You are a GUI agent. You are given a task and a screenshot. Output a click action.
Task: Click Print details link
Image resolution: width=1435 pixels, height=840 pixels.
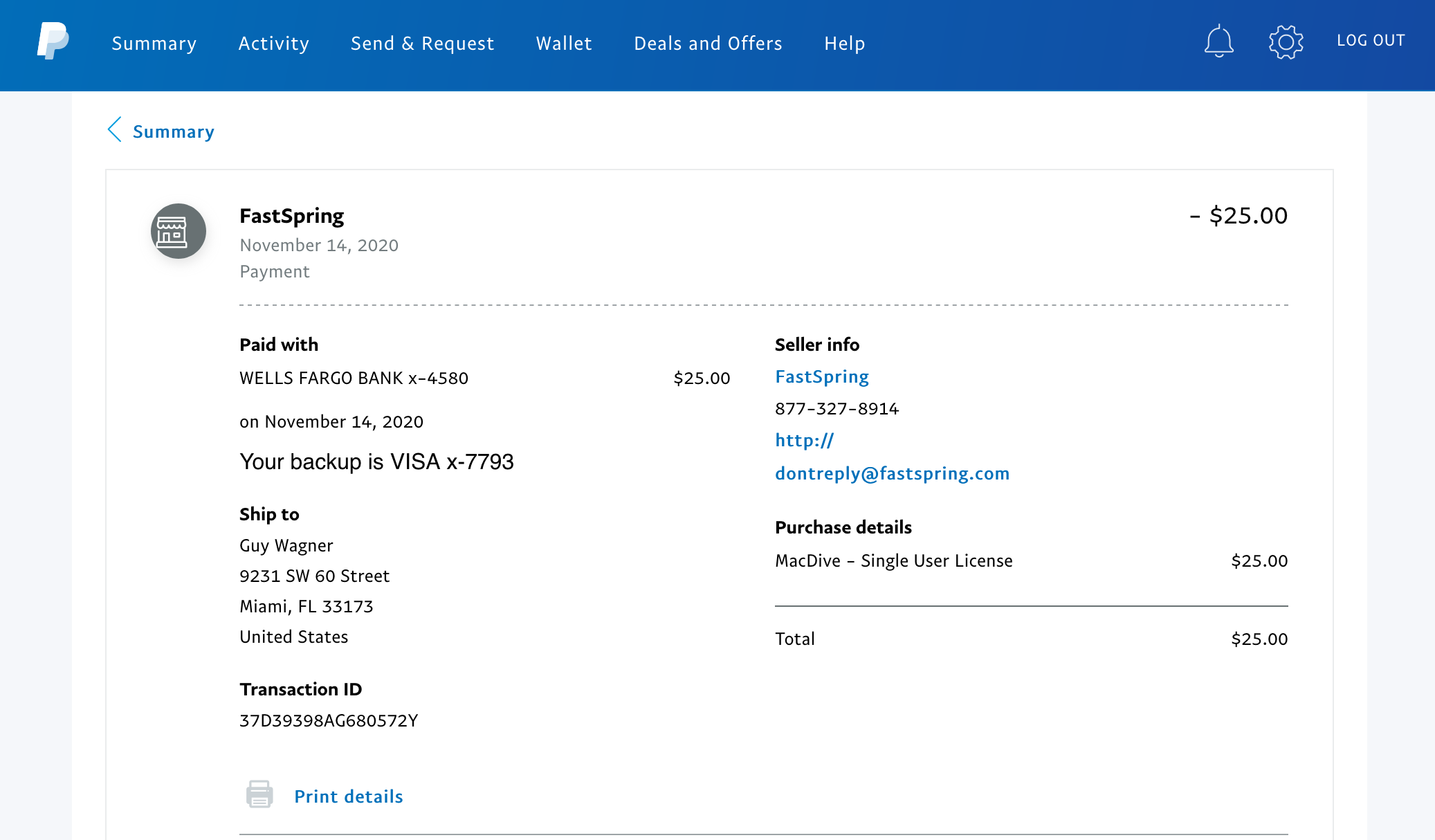coord(348,796)
